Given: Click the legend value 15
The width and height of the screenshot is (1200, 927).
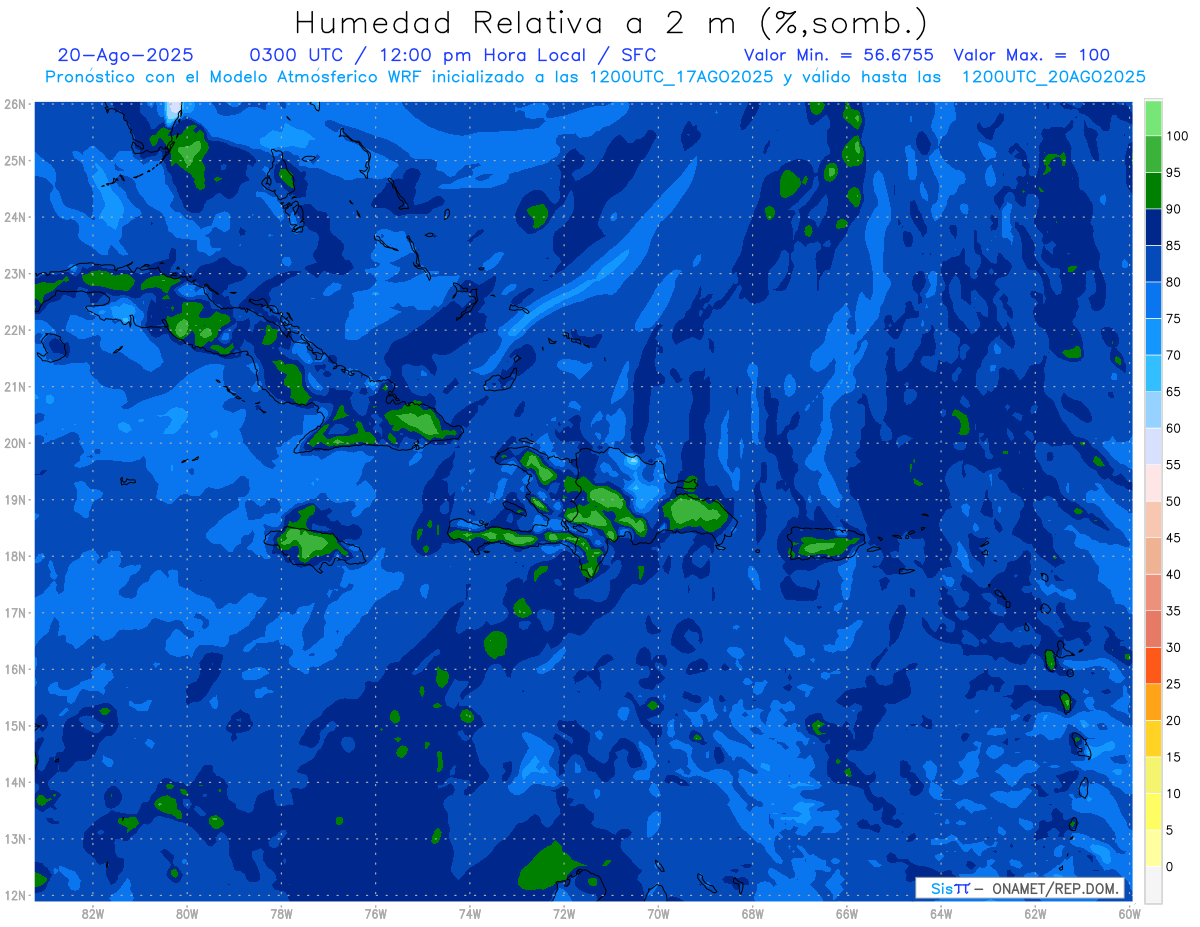Looking at the screenshot, I should (1173, 757).
